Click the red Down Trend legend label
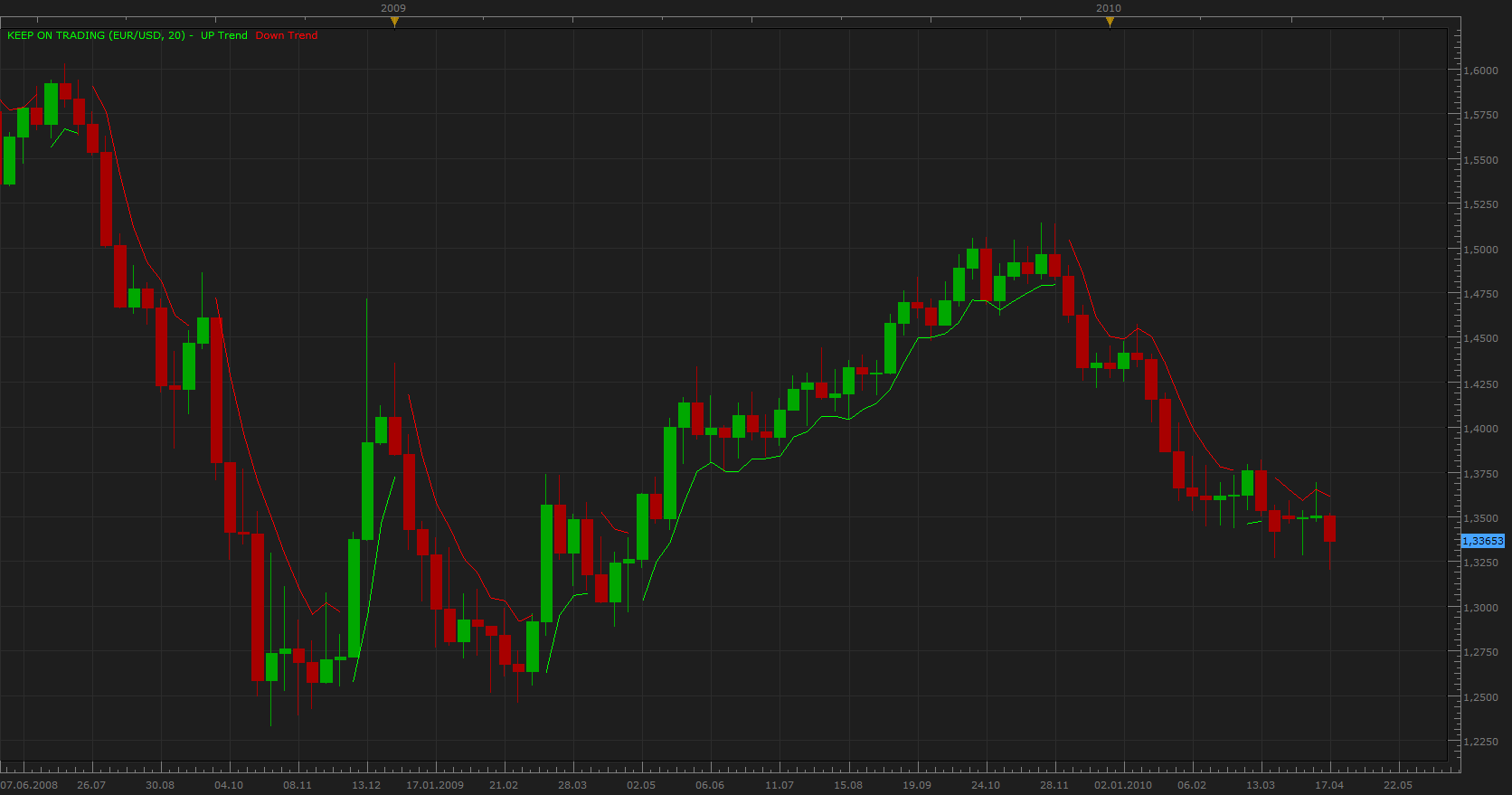 click(287, 35)
